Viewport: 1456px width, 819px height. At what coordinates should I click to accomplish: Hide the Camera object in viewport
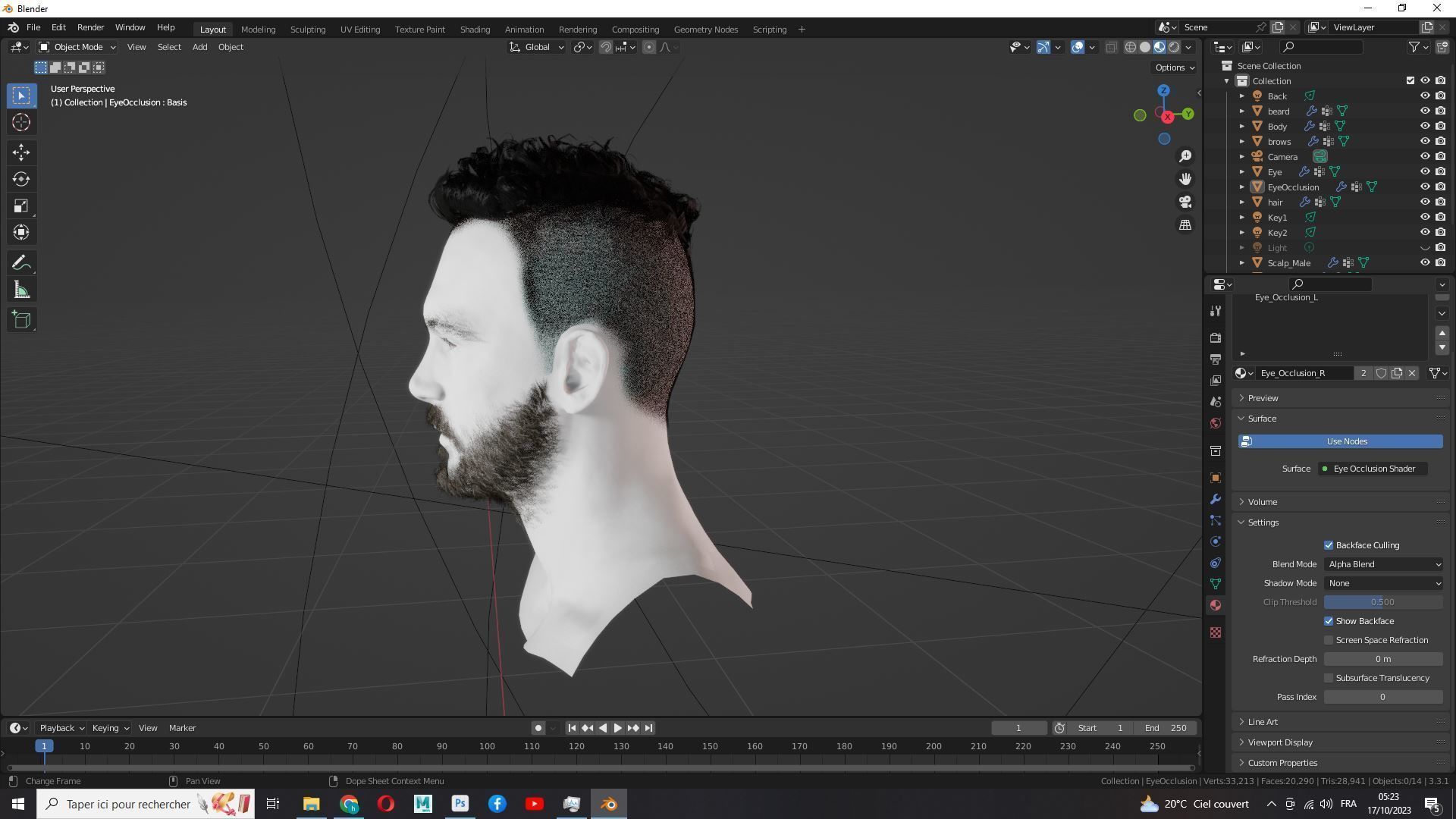(1425, 156)
